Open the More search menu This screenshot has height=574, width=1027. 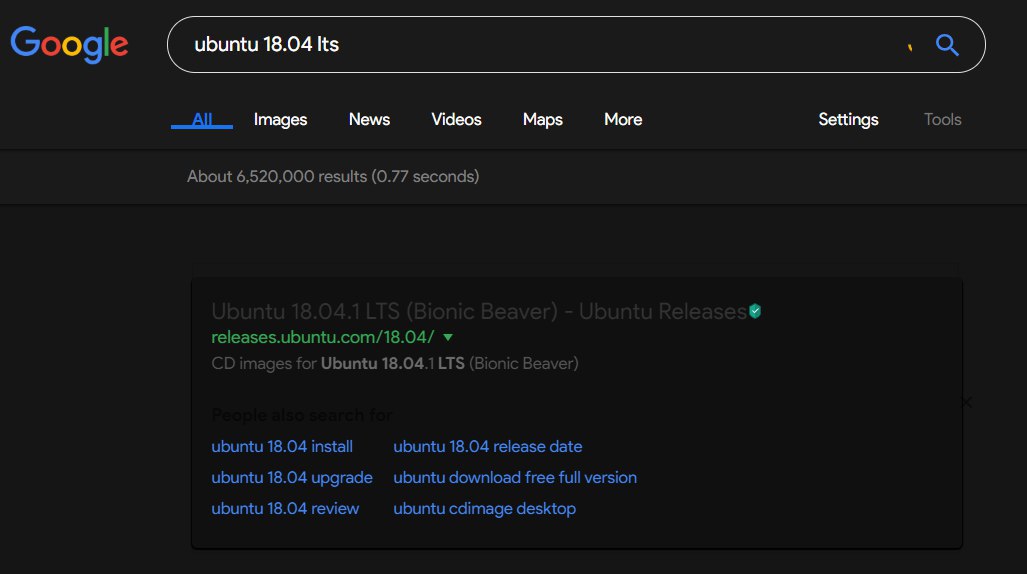click(623, 119)
